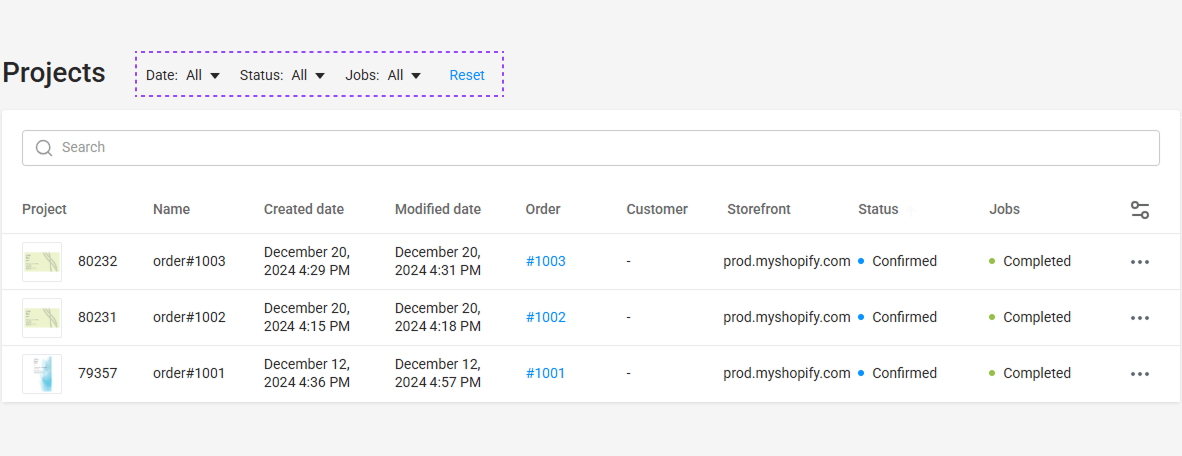The image size is (1182, 456).
Task: Sort by Order column header
Action: click(x=543, y=210)
